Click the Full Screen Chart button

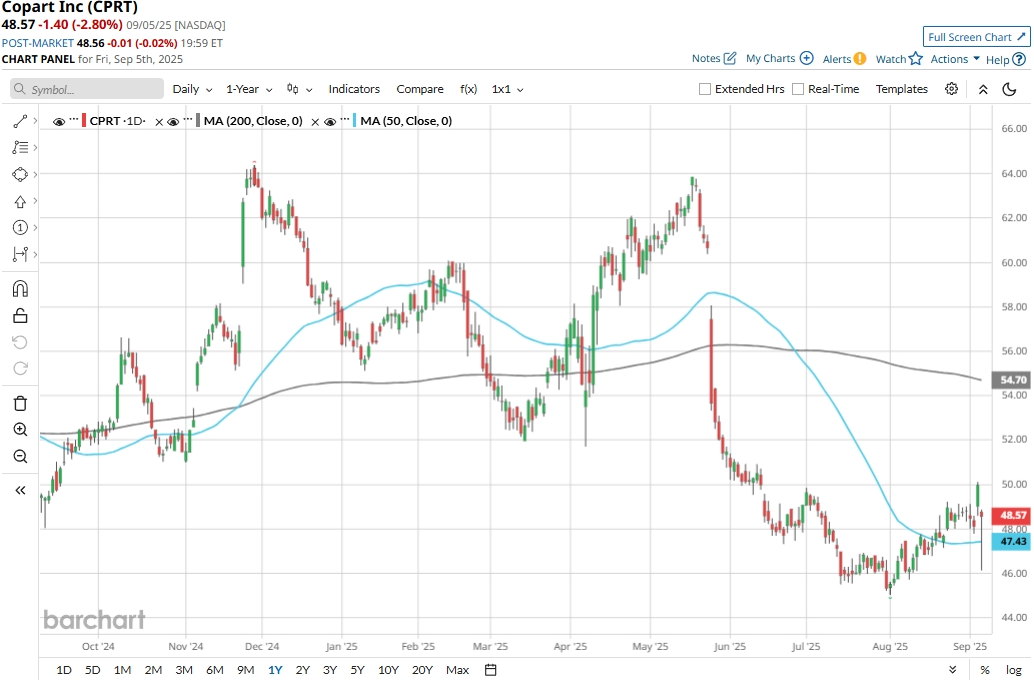click(x=977, y=37)
